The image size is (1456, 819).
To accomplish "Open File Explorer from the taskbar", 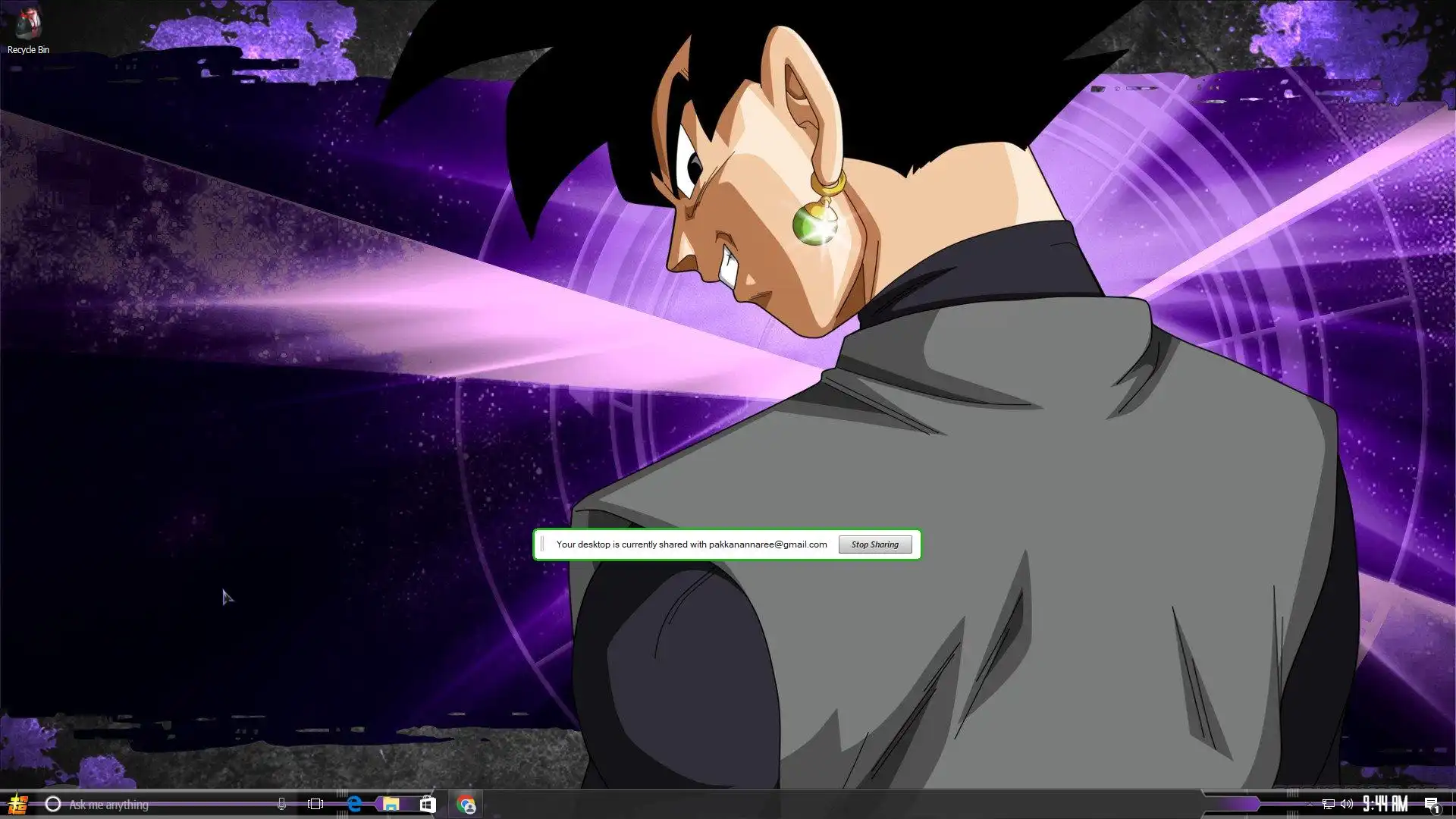I will coord(391,804).
